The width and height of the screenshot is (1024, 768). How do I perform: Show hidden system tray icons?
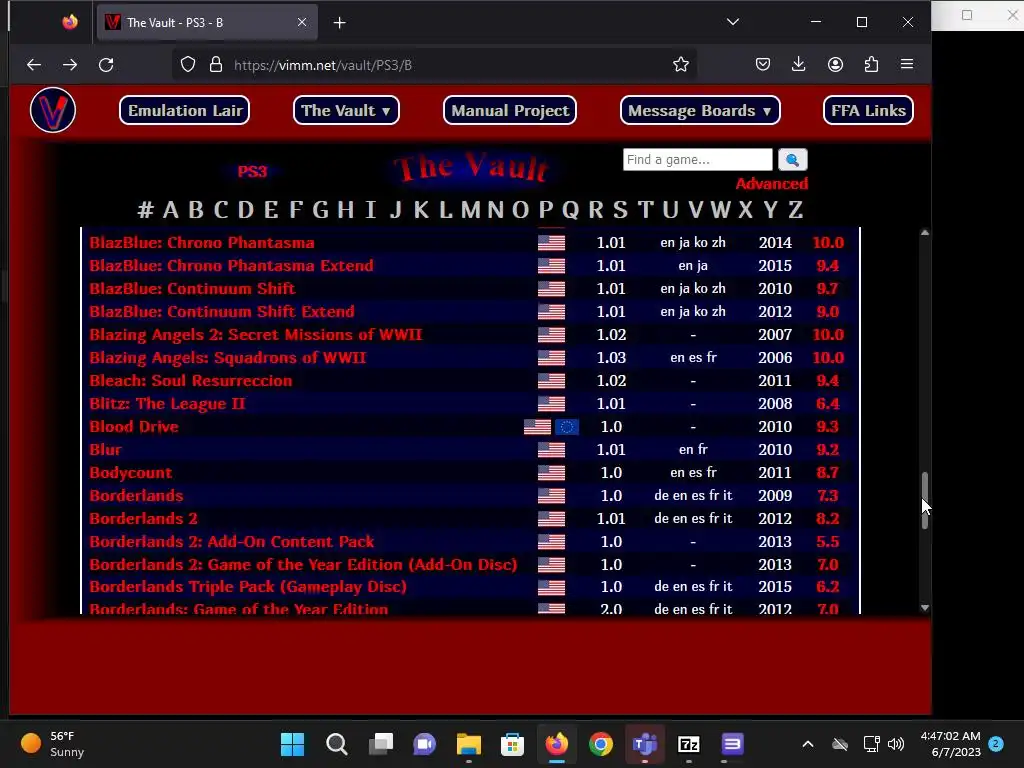tap(808, 744)
